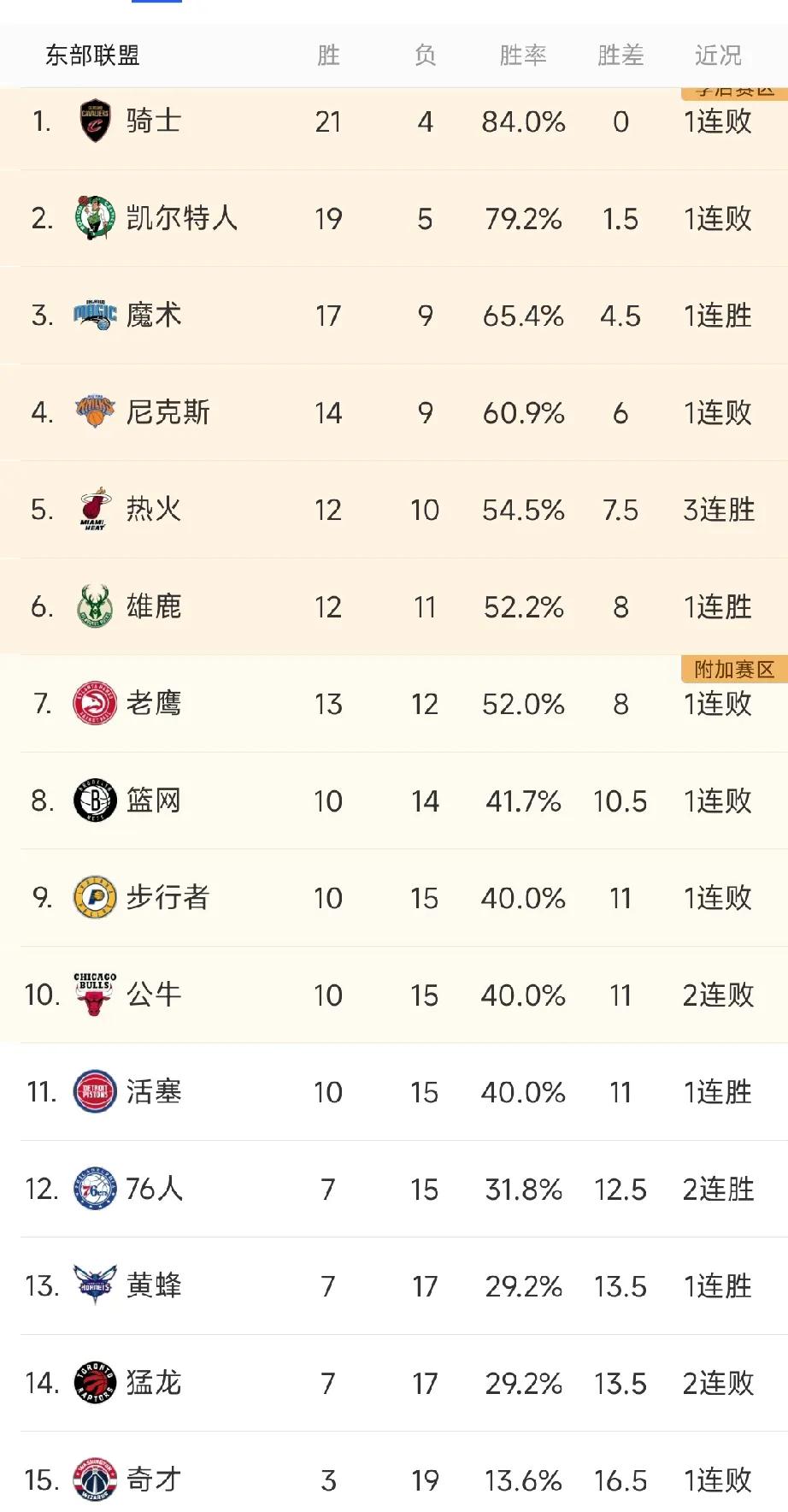Tap the Detroit Pistons logo
The image size is (788, 1512).
[95, 1091]
